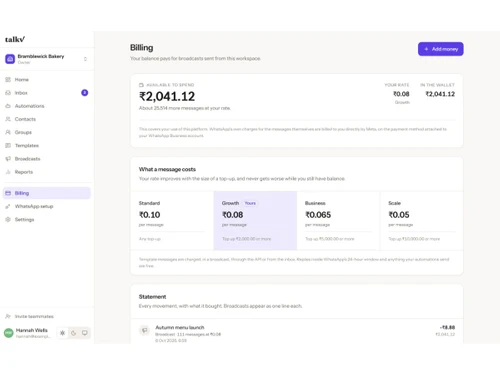This screenshot has height=375, width=500.
Task: Open Settings page
Action: coord(47,219)
